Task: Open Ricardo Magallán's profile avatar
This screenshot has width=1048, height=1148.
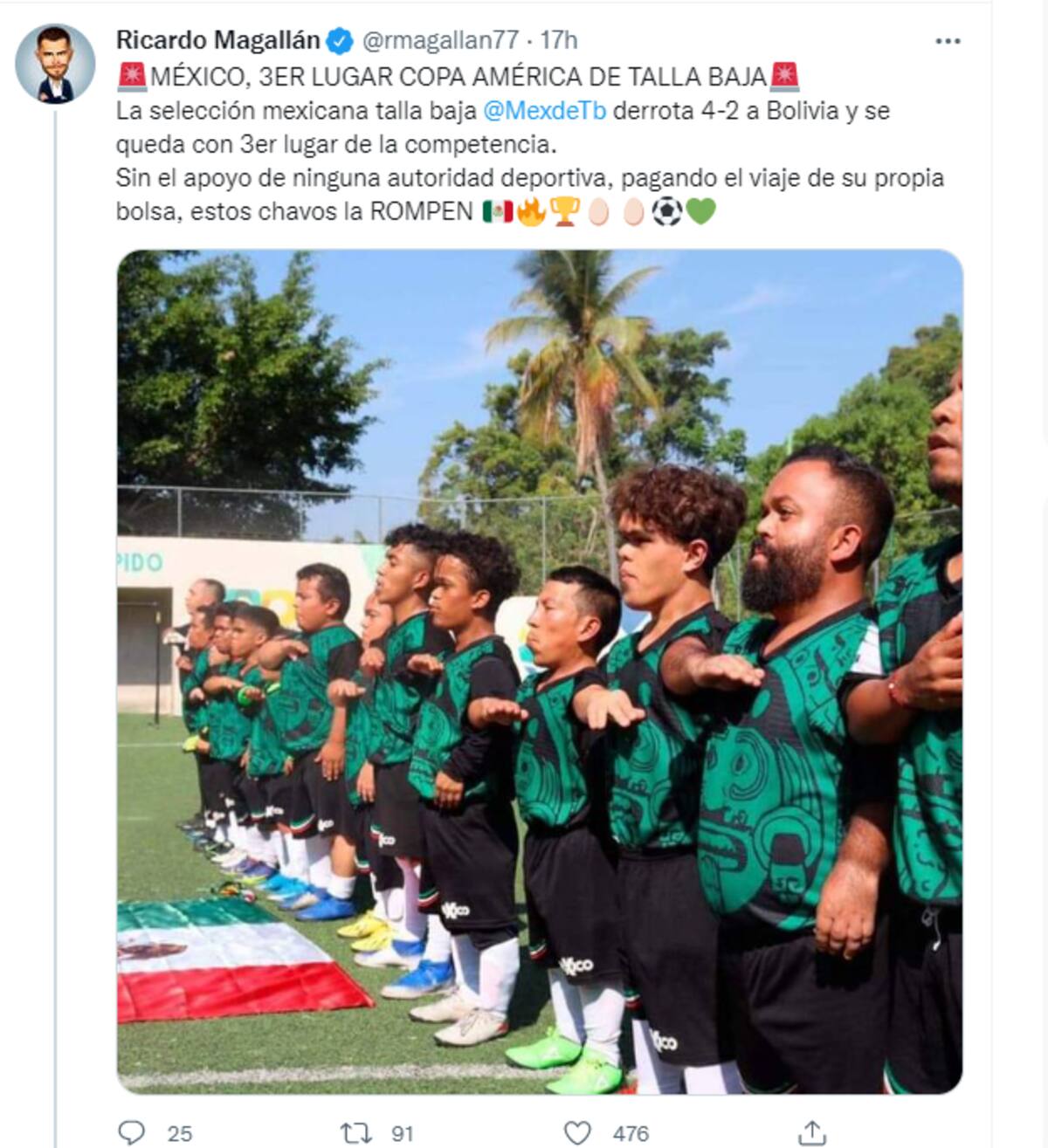Action: click(x=55, y=64)
